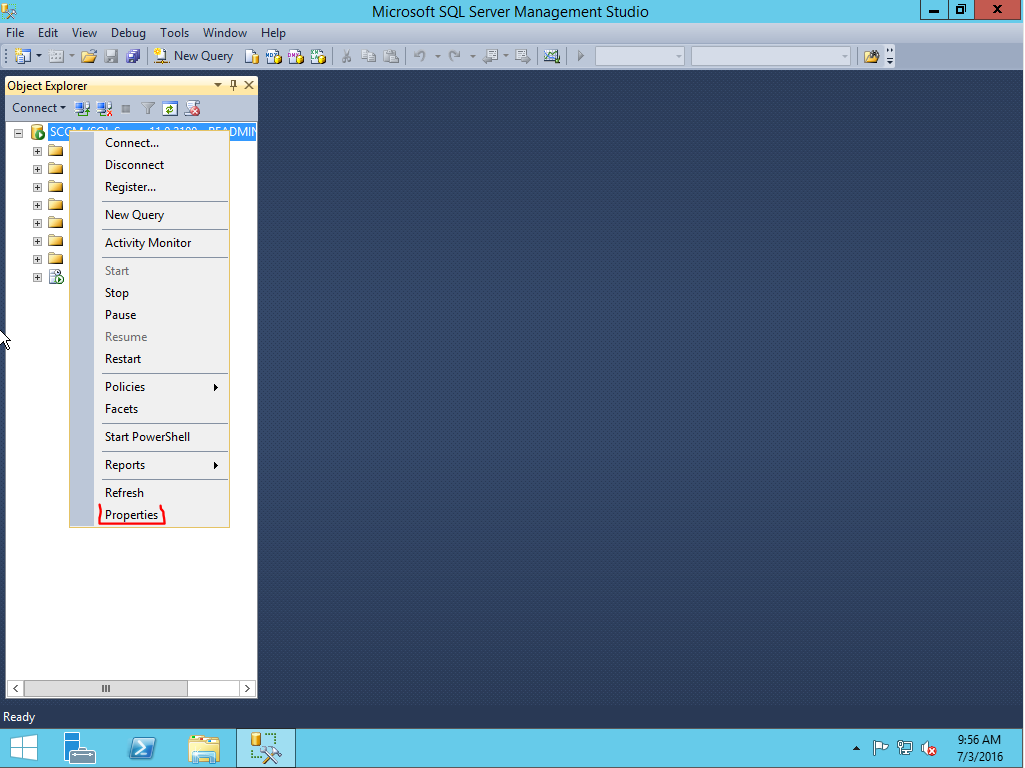Image resolution: width=1025 pixels, height=768 pixels.
Task: Expand the first folder under the server
Action: coord(37,152)
